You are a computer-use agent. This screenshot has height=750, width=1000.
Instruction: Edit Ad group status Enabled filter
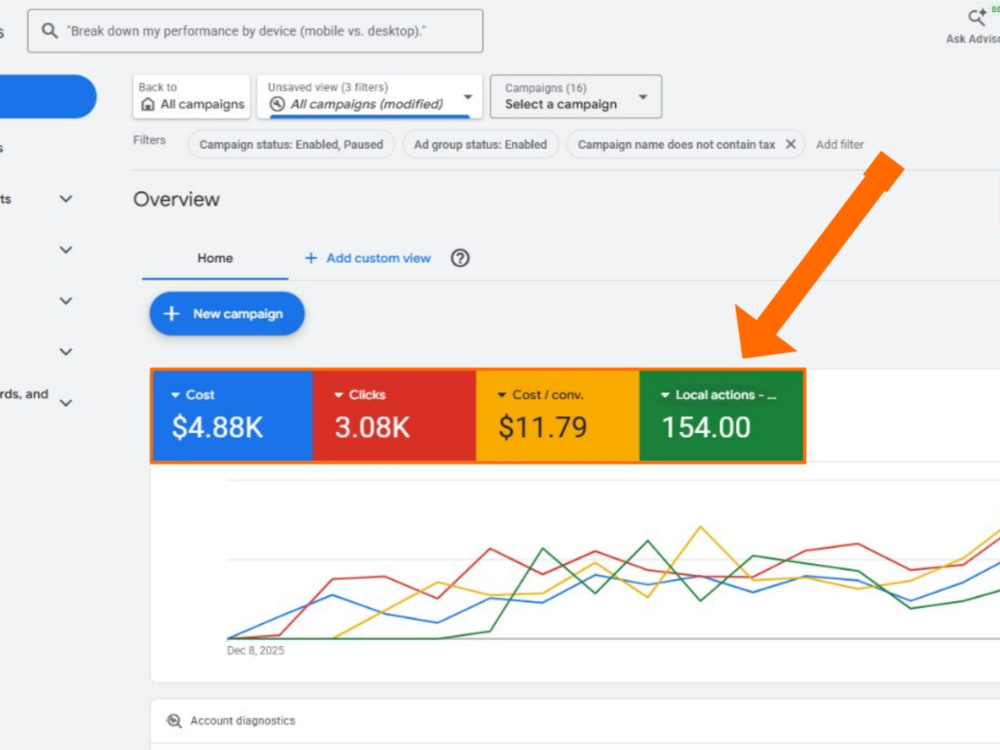click(480, 144)
